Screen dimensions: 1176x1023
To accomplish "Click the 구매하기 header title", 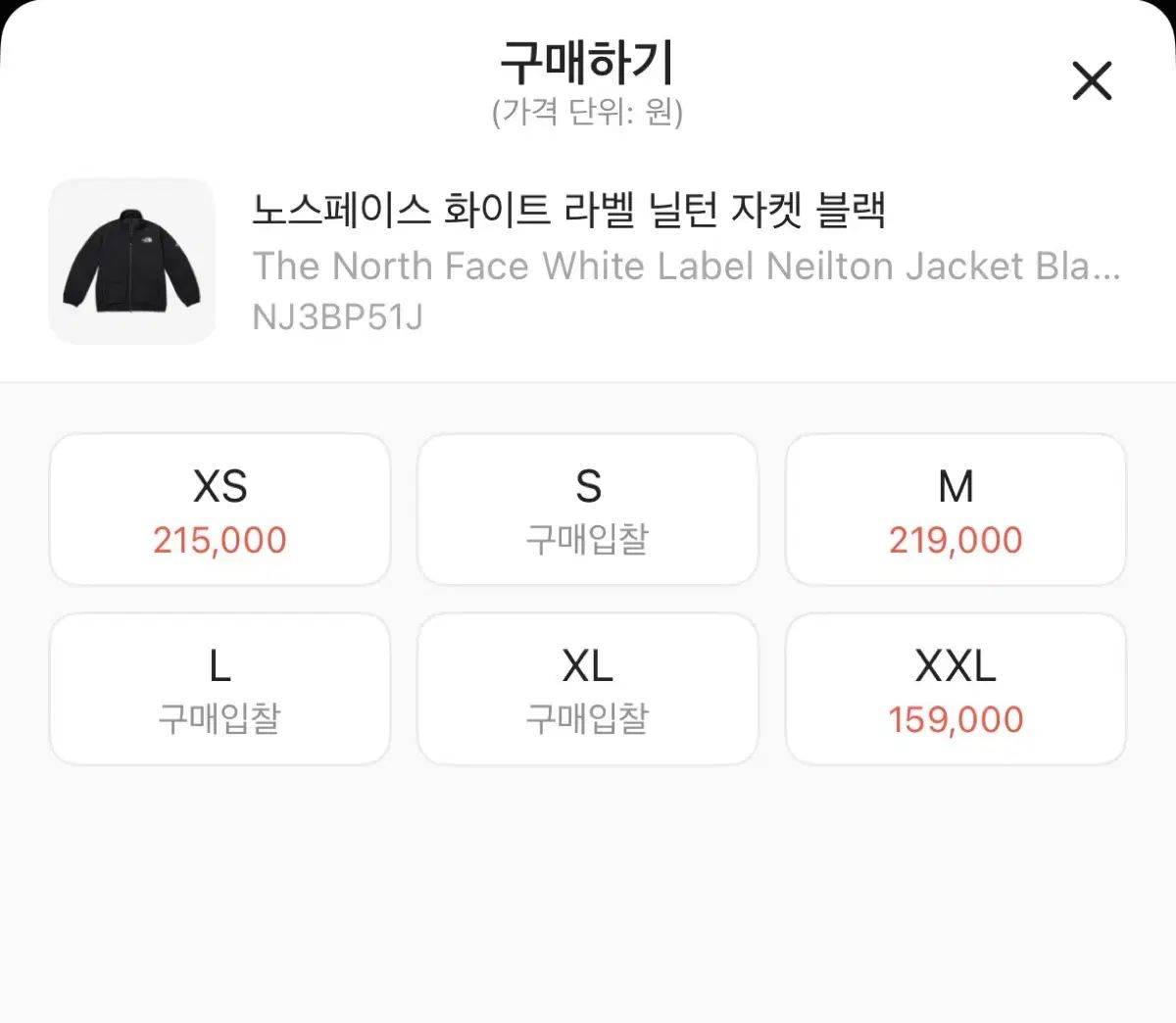I will pos(587,63).
